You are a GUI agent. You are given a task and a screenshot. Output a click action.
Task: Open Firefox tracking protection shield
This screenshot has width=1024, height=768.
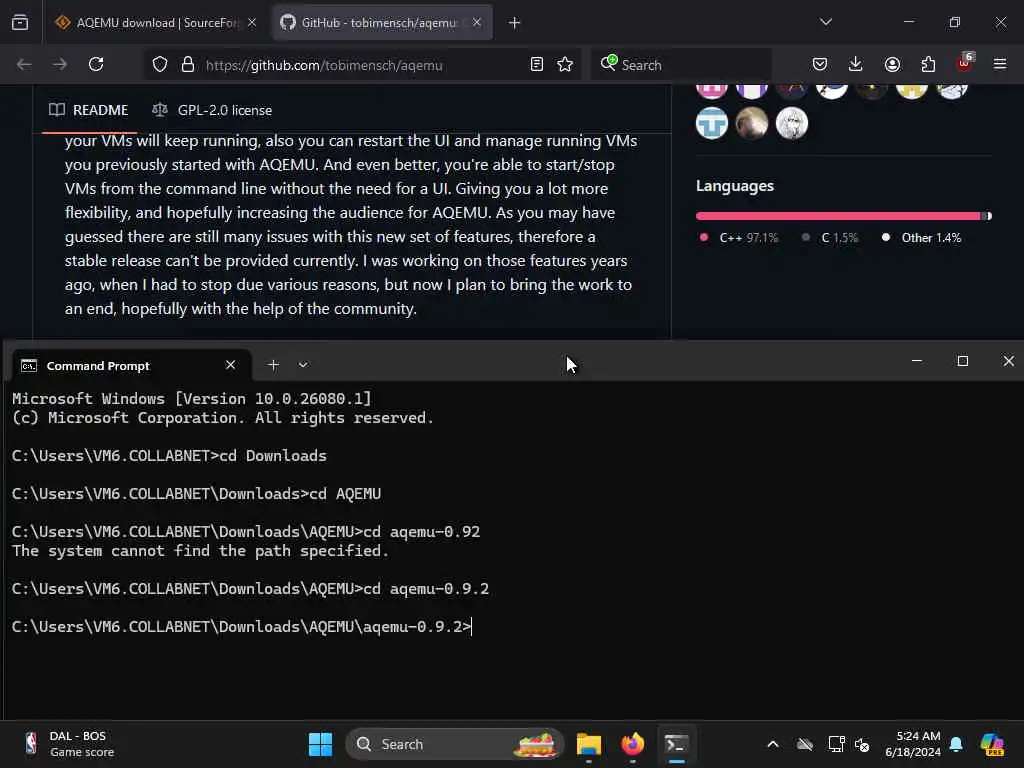(x=160, y=65)
